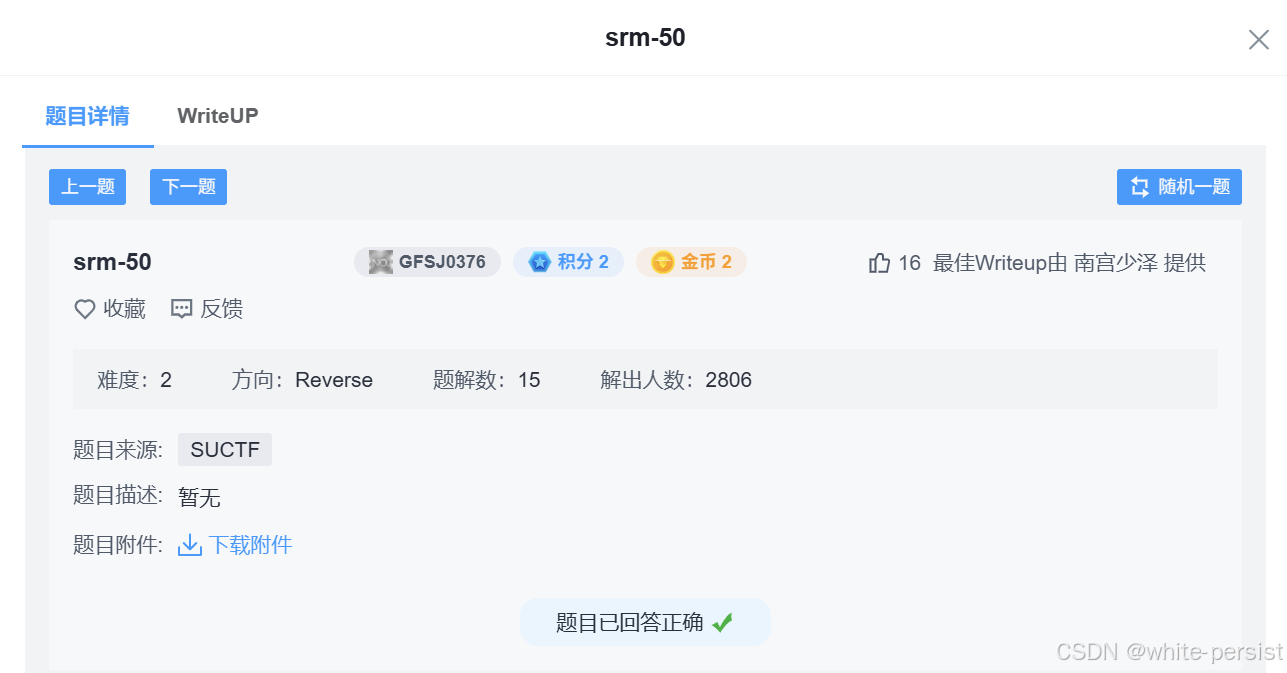The width and height of the screenshot is (1287, 673).
Task: Open the 题目详情 tab
Action: point(87,116)
